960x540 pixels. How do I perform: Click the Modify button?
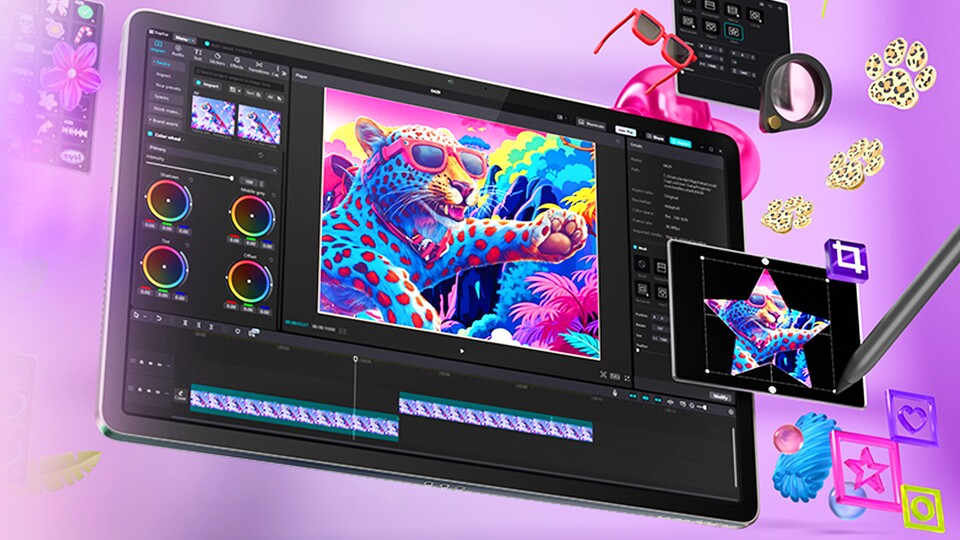point(721,397)
